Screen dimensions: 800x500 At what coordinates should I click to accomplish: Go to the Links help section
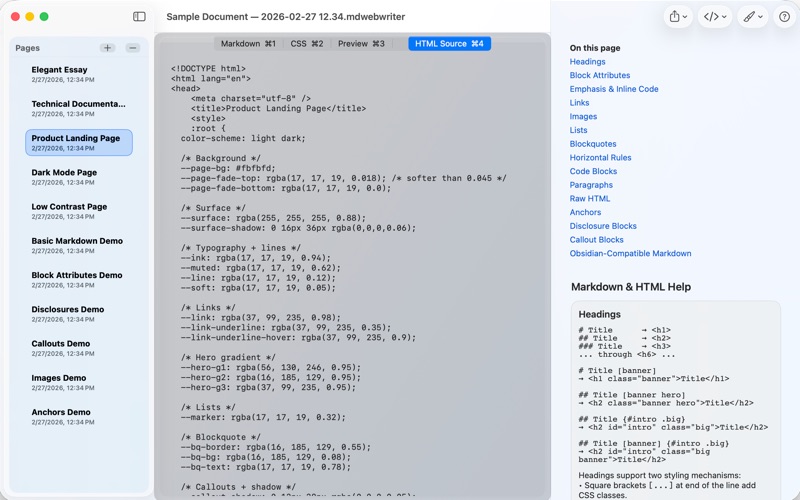(x=579, y=103)
